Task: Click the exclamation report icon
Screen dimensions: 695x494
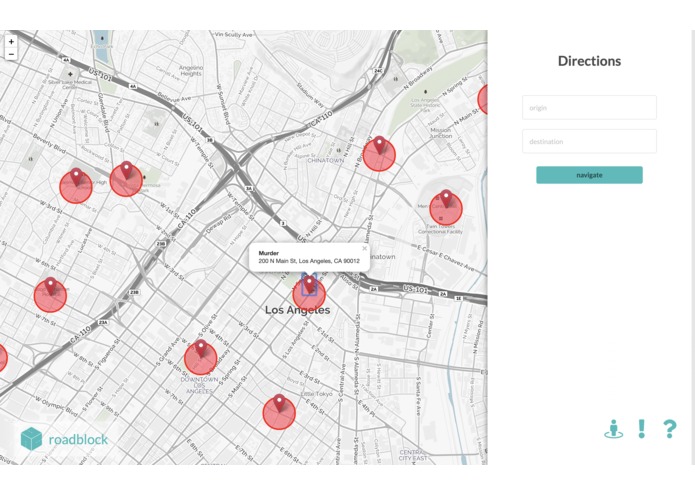Action: coord(641,428)
